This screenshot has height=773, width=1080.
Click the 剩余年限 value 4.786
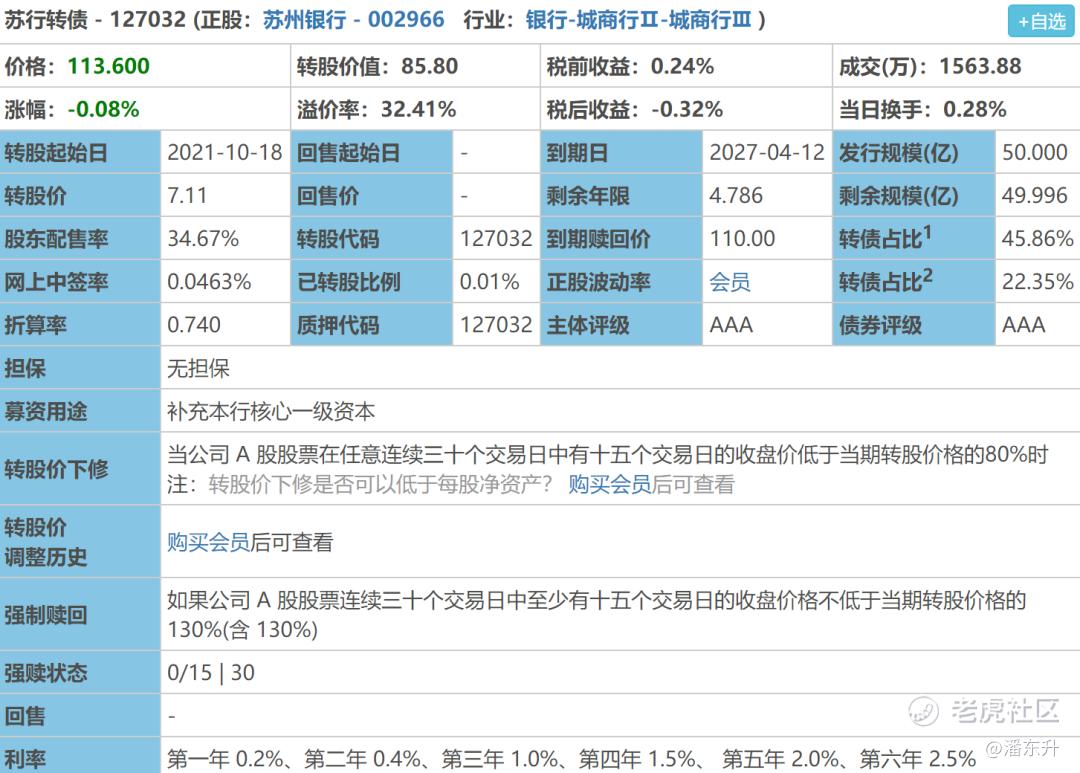click(x=736, y=196)
